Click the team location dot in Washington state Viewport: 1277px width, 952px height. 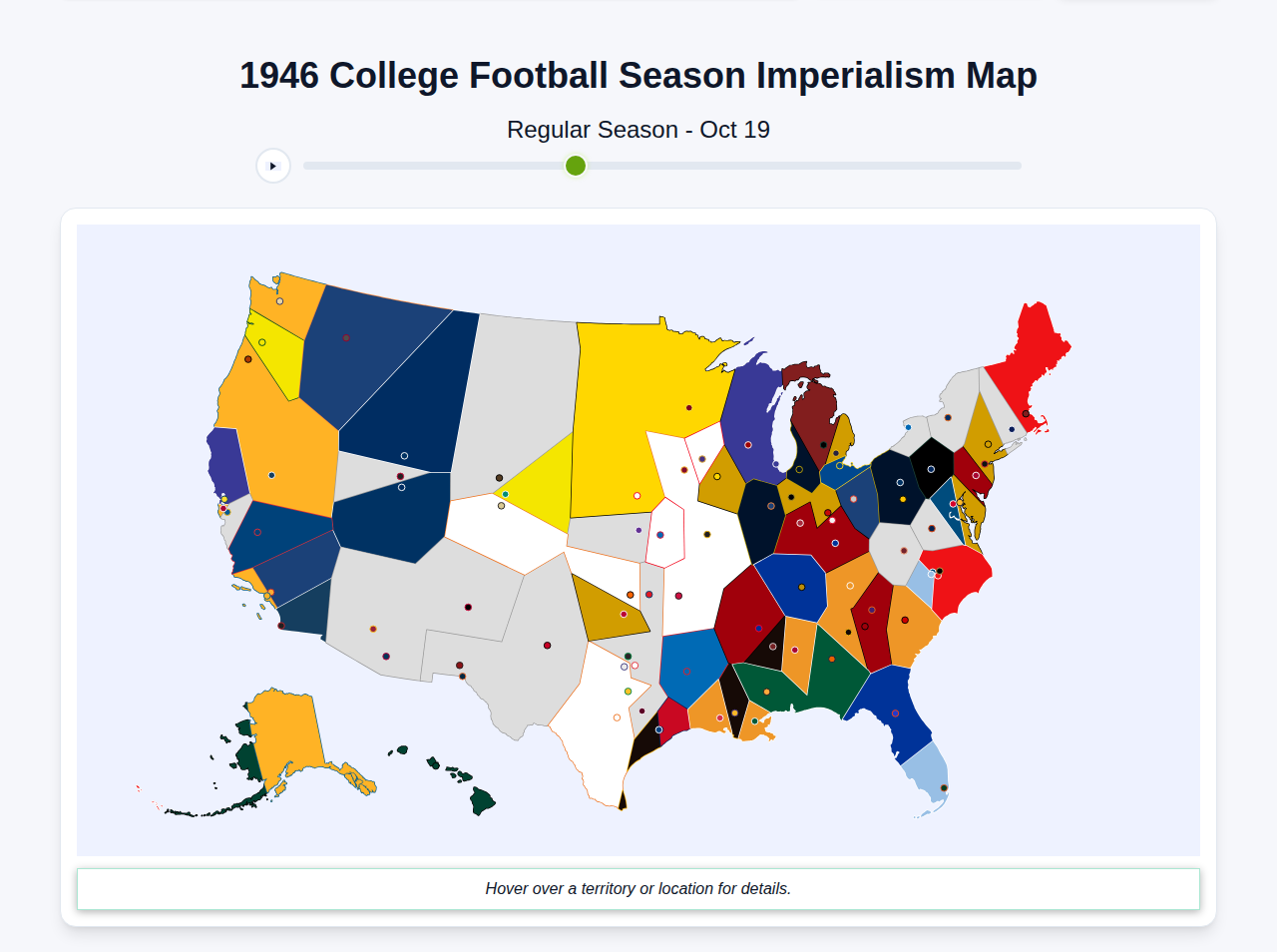pos(279,300)
